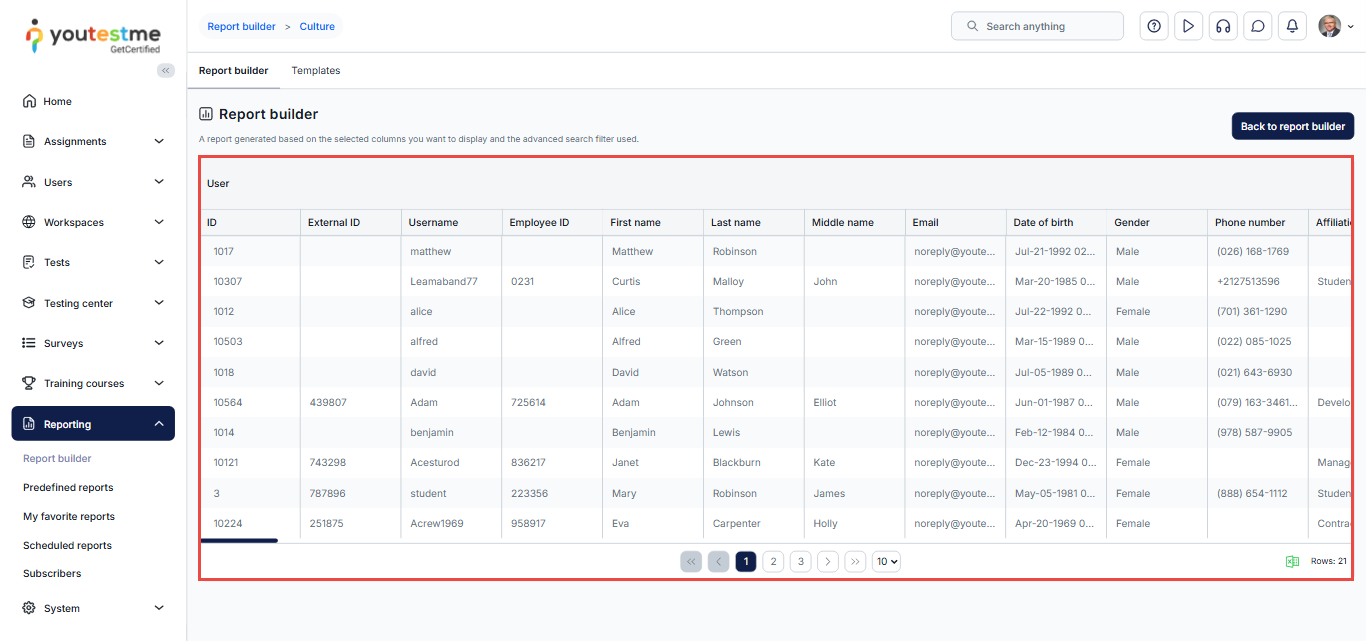Open the notifications bell
The height and width of the screenshot is (641, 1366).
(1292, 26)
